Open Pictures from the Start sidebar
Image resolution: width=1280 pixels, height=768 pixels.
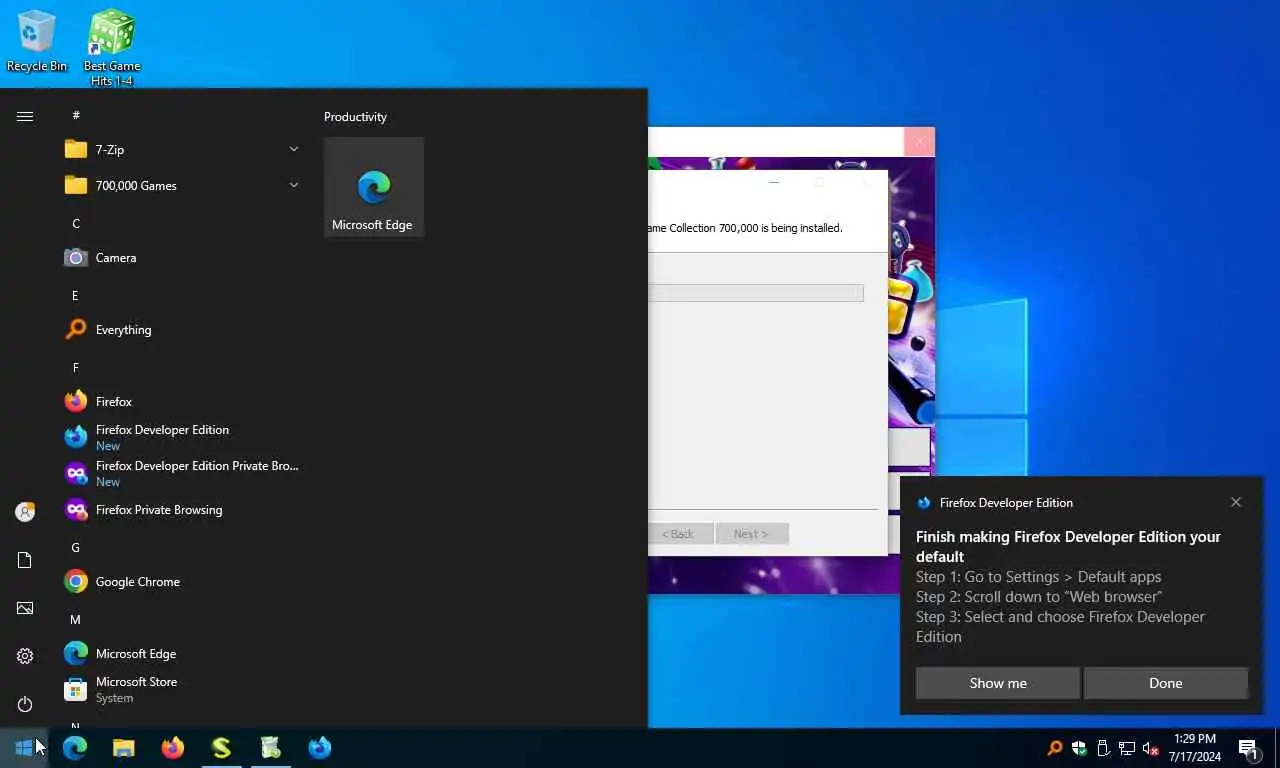click(x=25, y=608)
